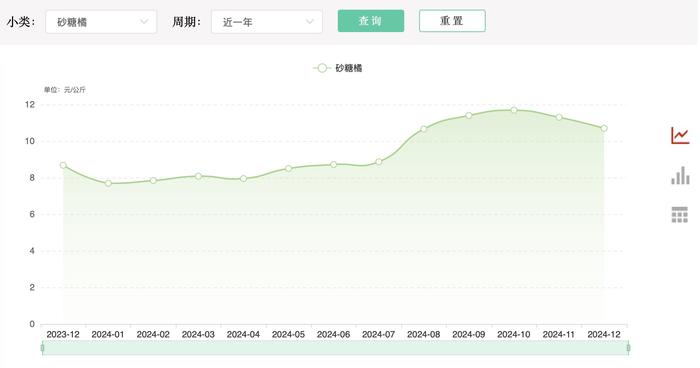The width and height of the screenshot is (700, 368).
Task: Click the 2024-07 data point
Action: [x=379, y=162]
